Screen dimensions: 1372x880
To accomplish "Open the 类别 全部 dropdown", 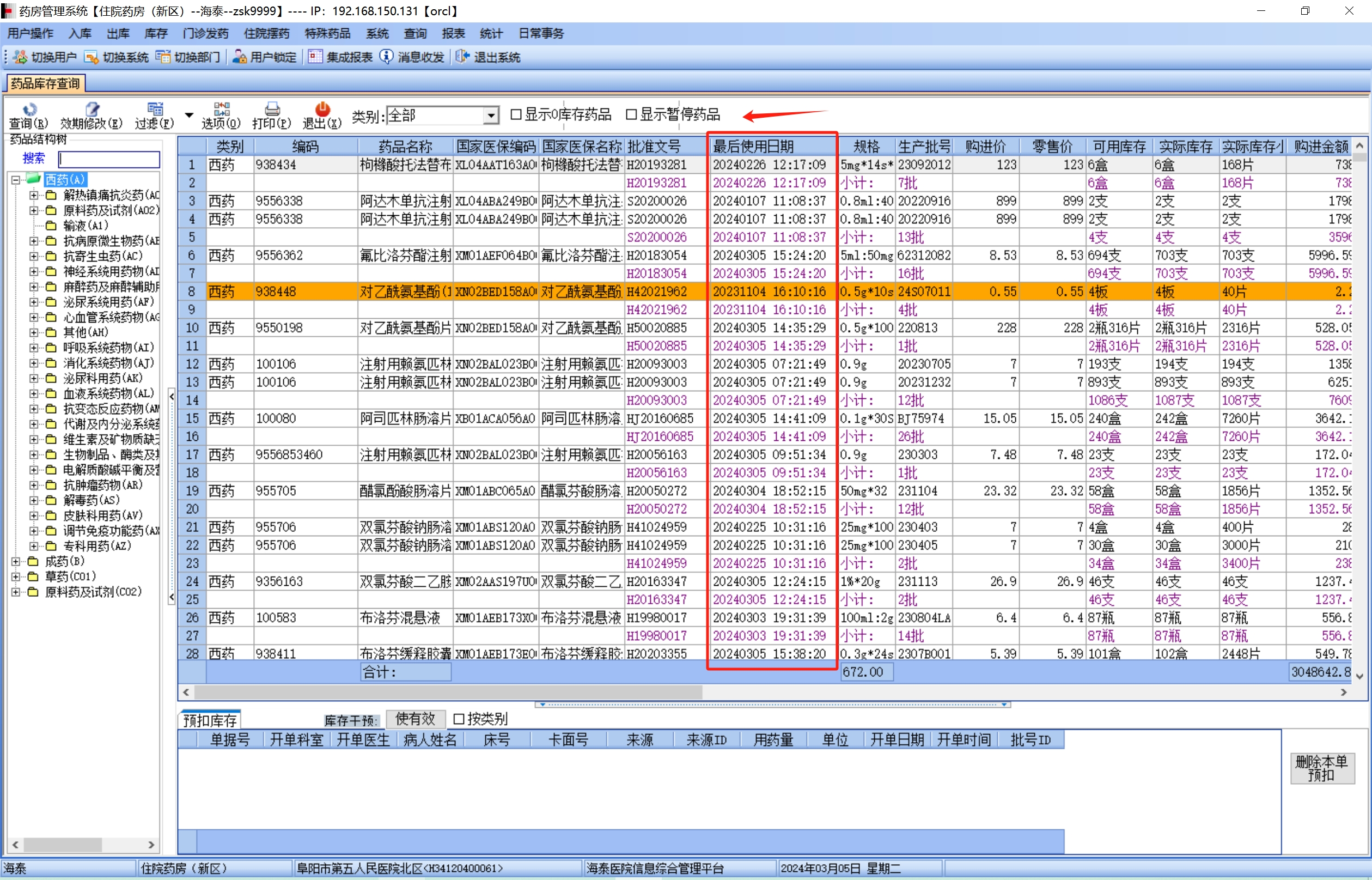I will (491, 116).
